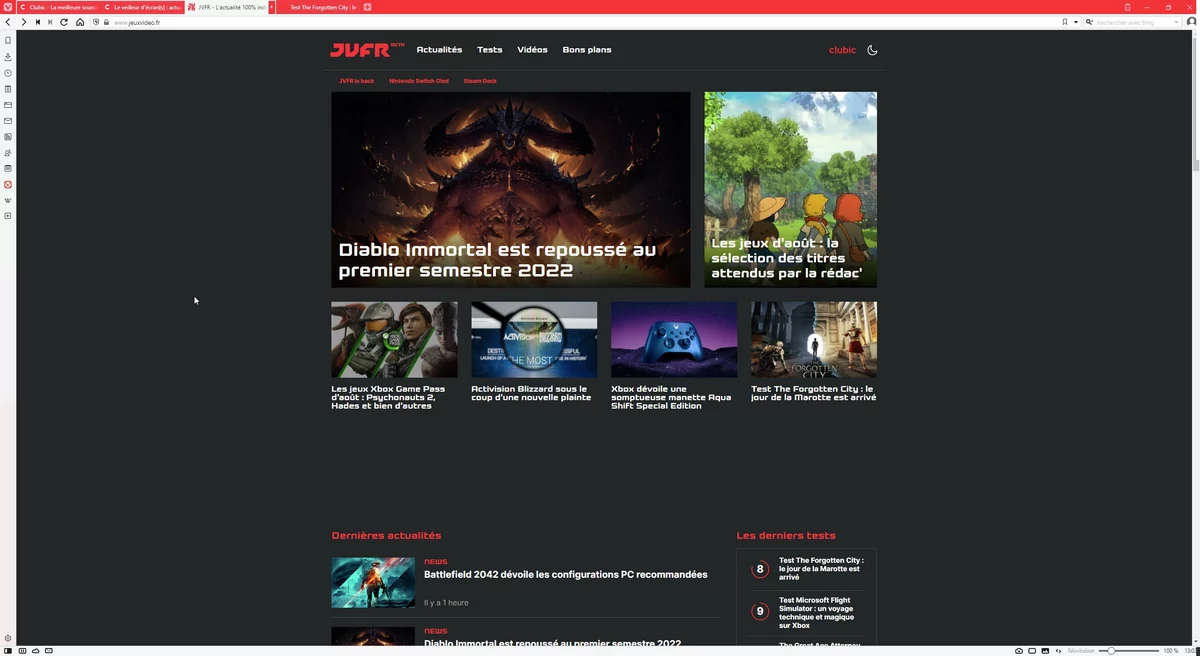The image size is (1200, 656).
Task: Open the JVFR is back tag link
Action: 356,81
